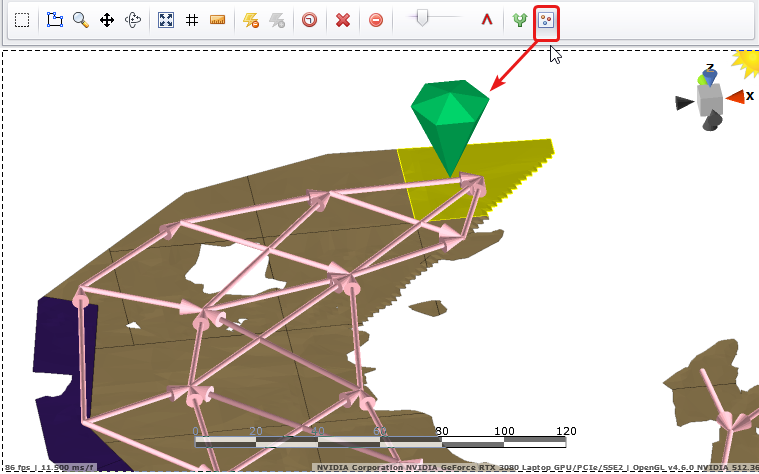Click the red minus remove icon

[376, 20]
